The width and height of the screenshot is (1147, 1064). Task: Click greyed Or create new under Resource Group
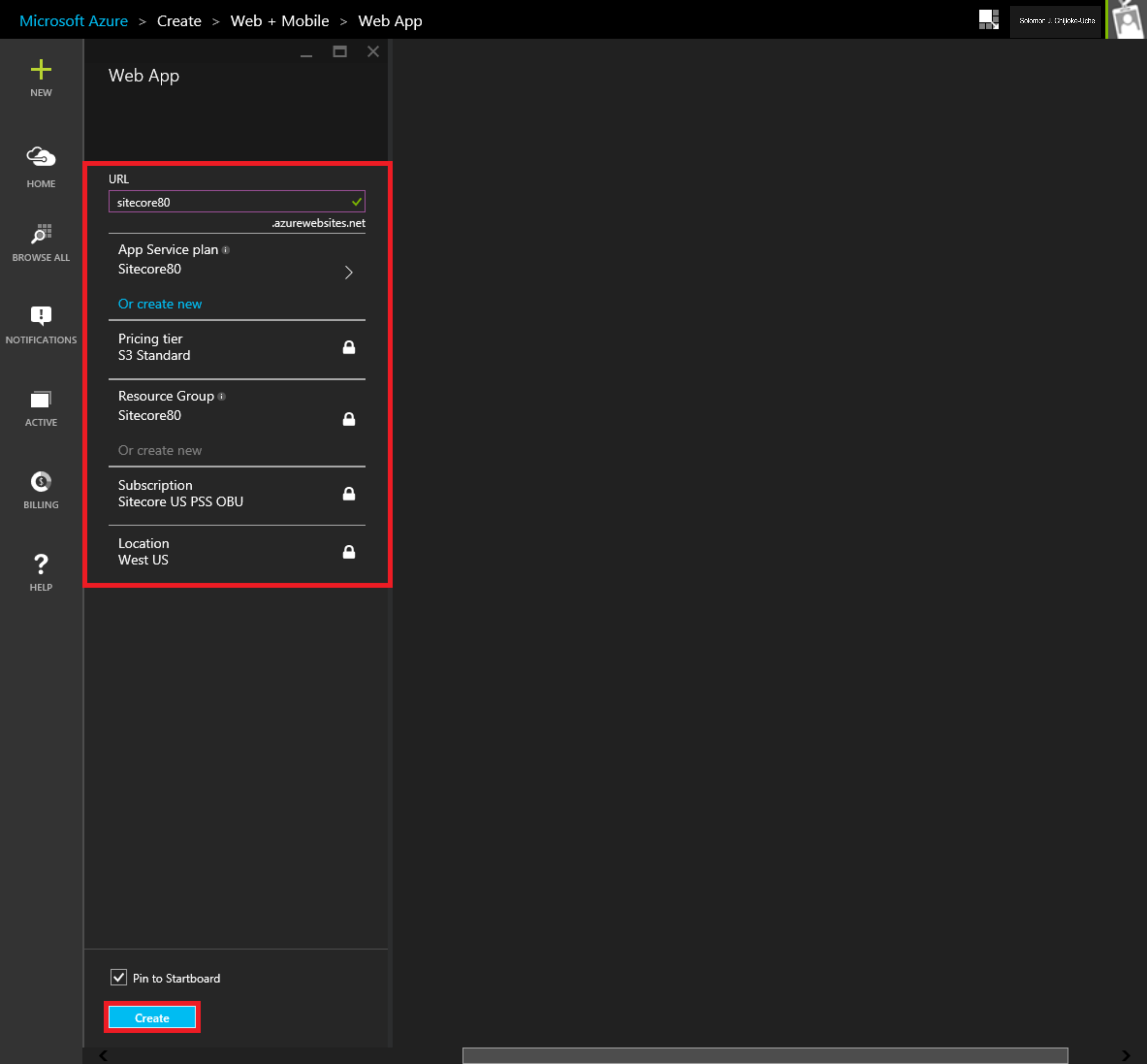[160, 450]
